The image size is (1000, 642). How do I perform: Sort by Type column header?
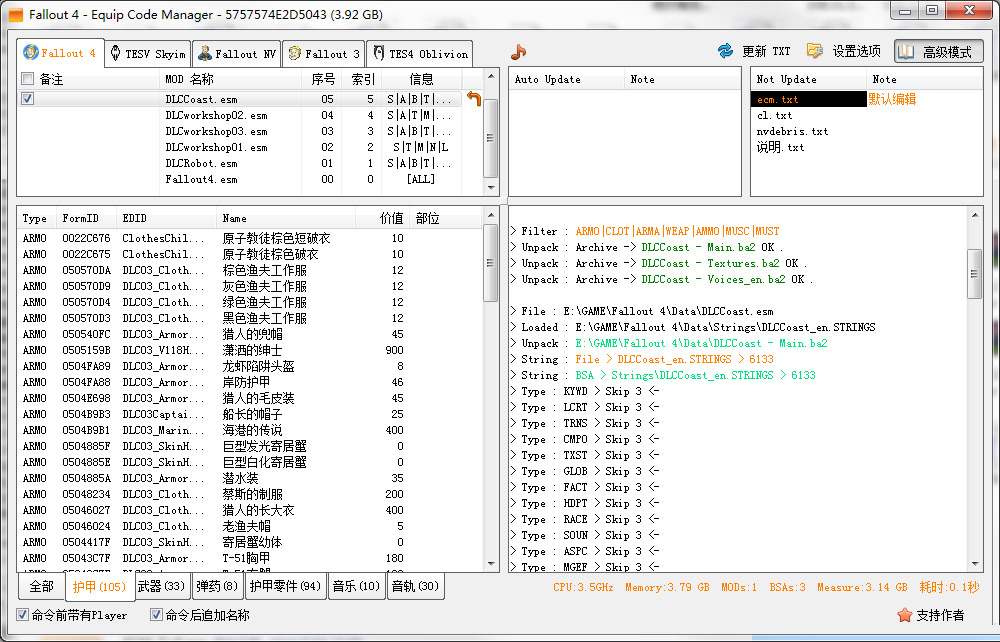tap(37, 218)
